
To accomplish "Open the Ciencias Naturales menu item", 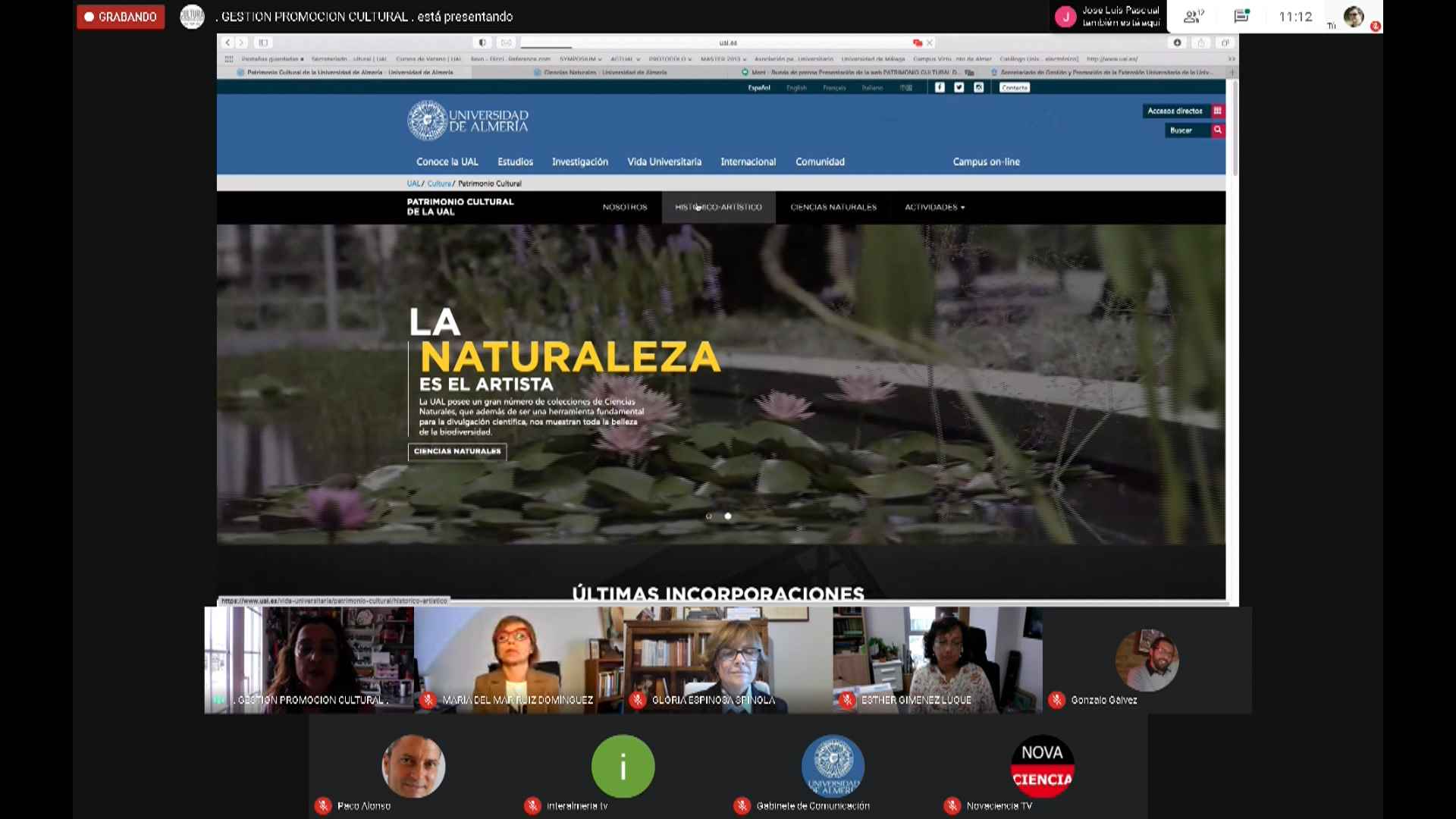I will pos(833,208).
